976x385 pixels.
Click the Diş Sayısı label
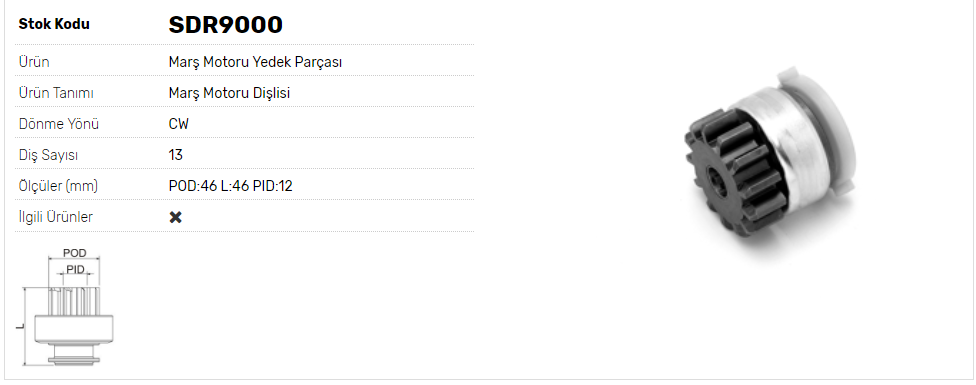[x=49, y=155]
